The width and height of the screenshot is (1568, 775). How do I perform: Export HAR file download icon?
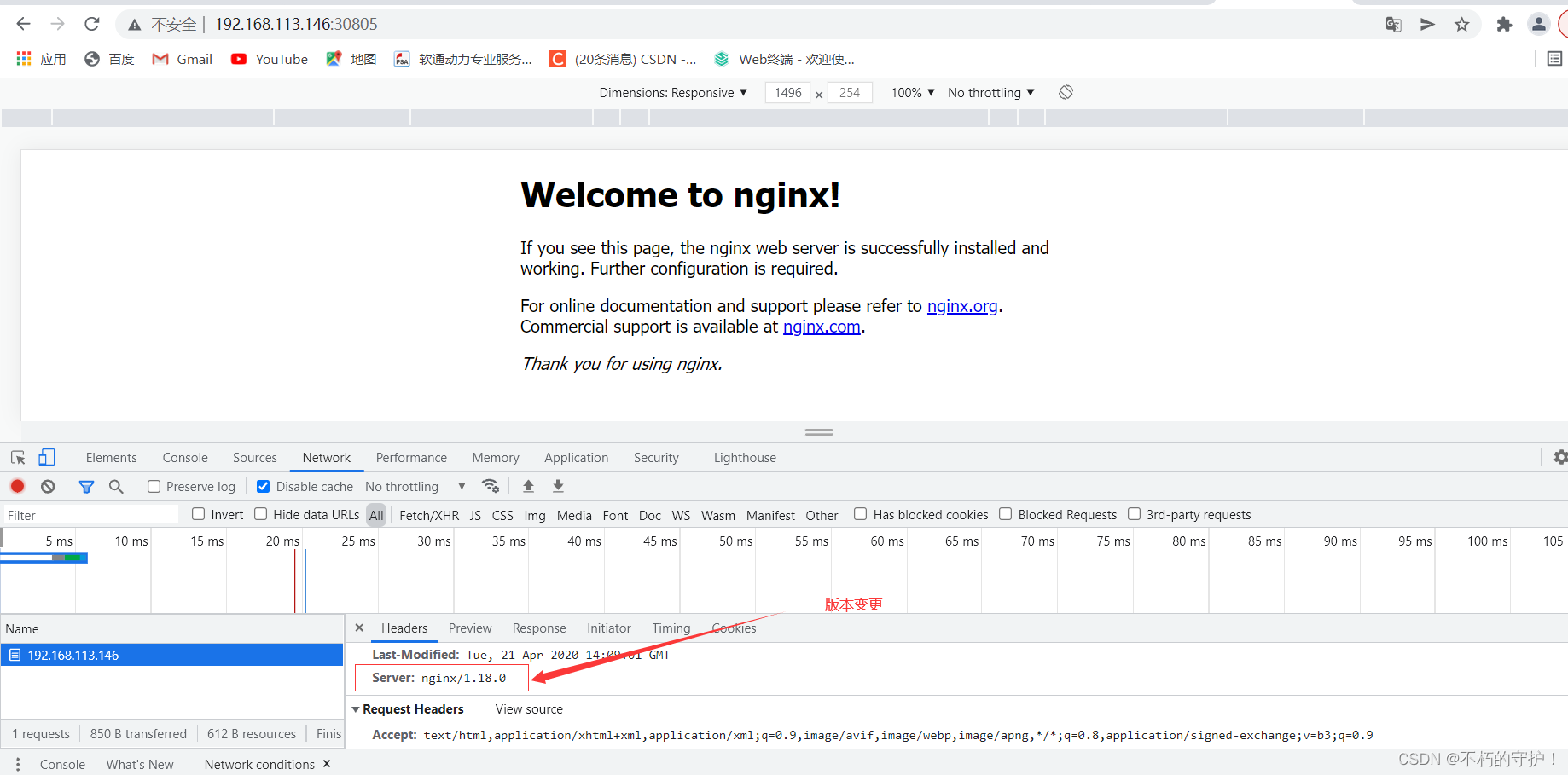tap(558, 486)
